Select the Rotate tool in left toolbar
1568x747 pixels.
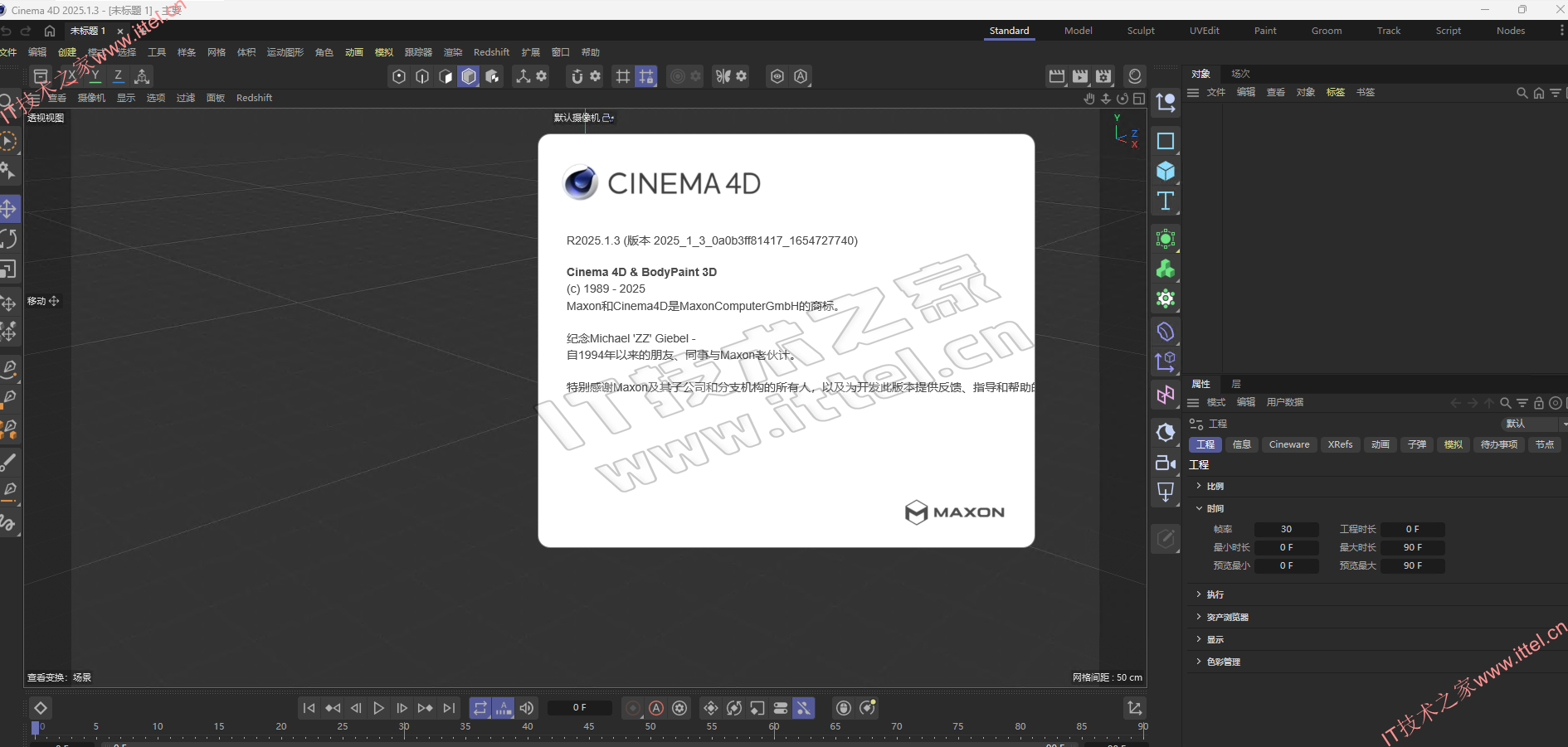click(8, 239)
